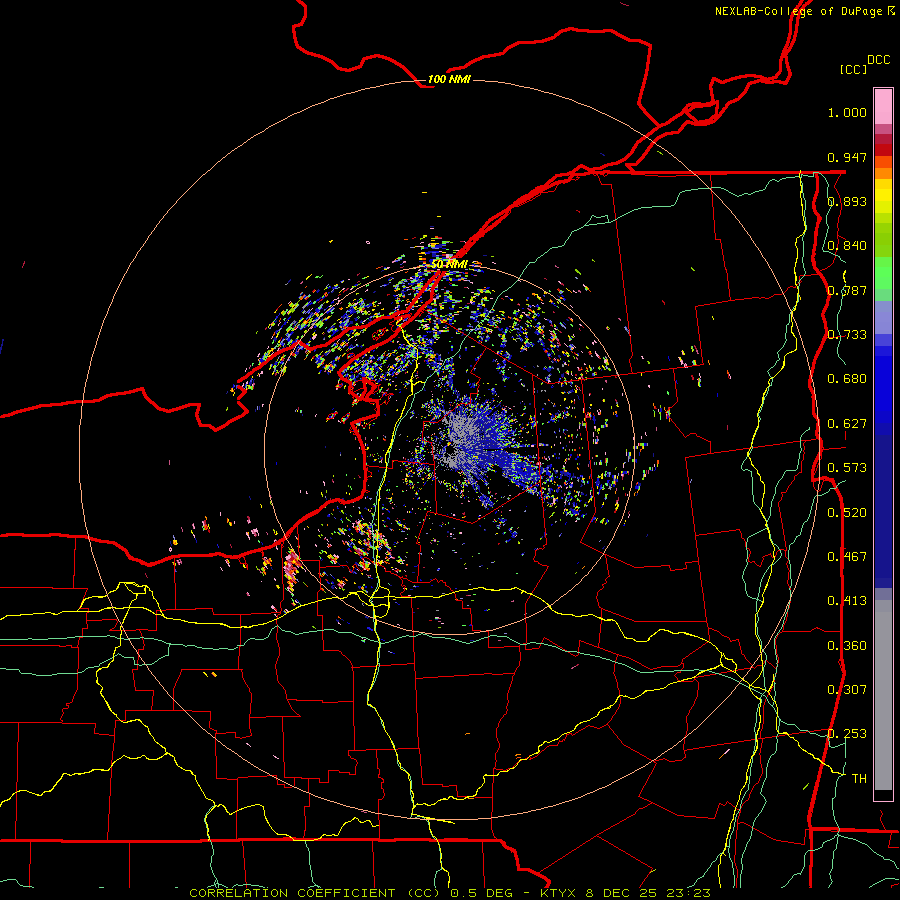Click the bottom caption Correlation Coefficient KTYX
The height and width of the screenshot is (900, 900).
[x=450, y=893]
